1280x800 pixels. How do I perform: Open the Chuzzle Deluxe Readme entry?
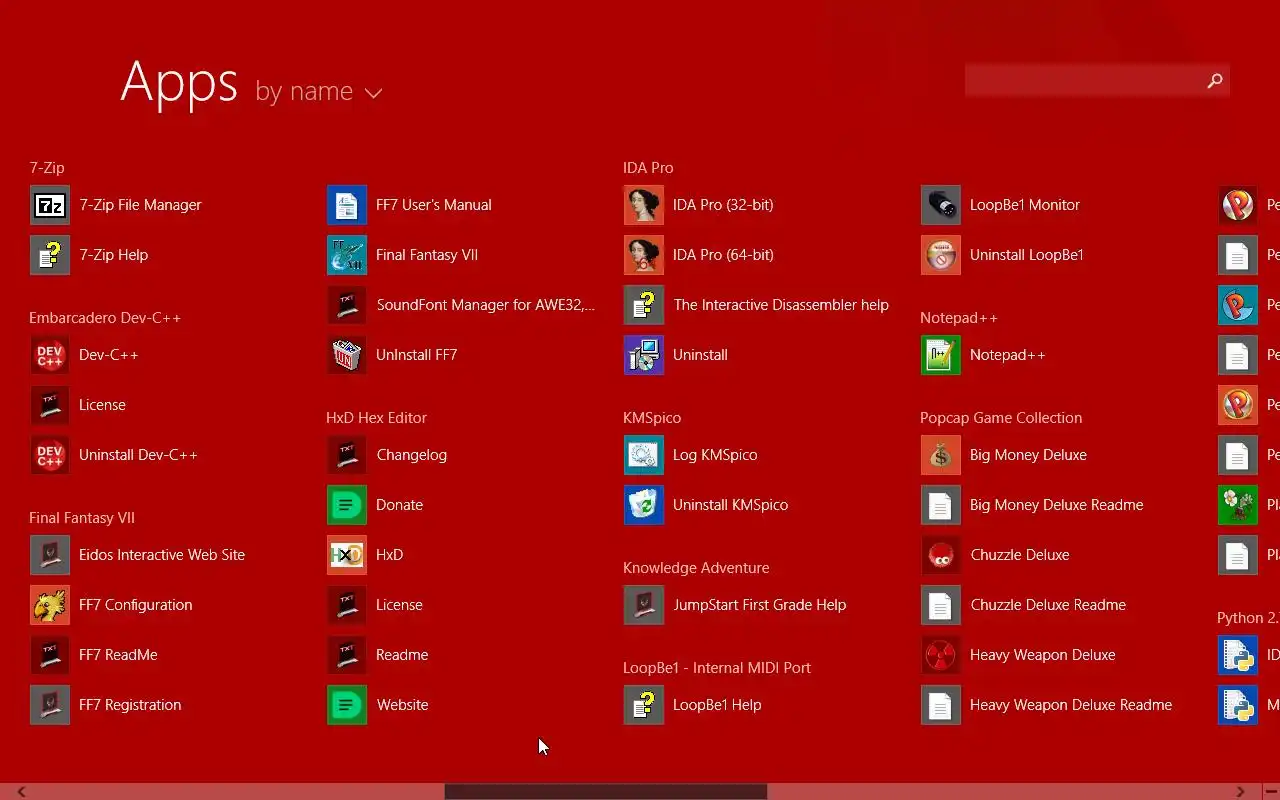(x=1024, y=605)
